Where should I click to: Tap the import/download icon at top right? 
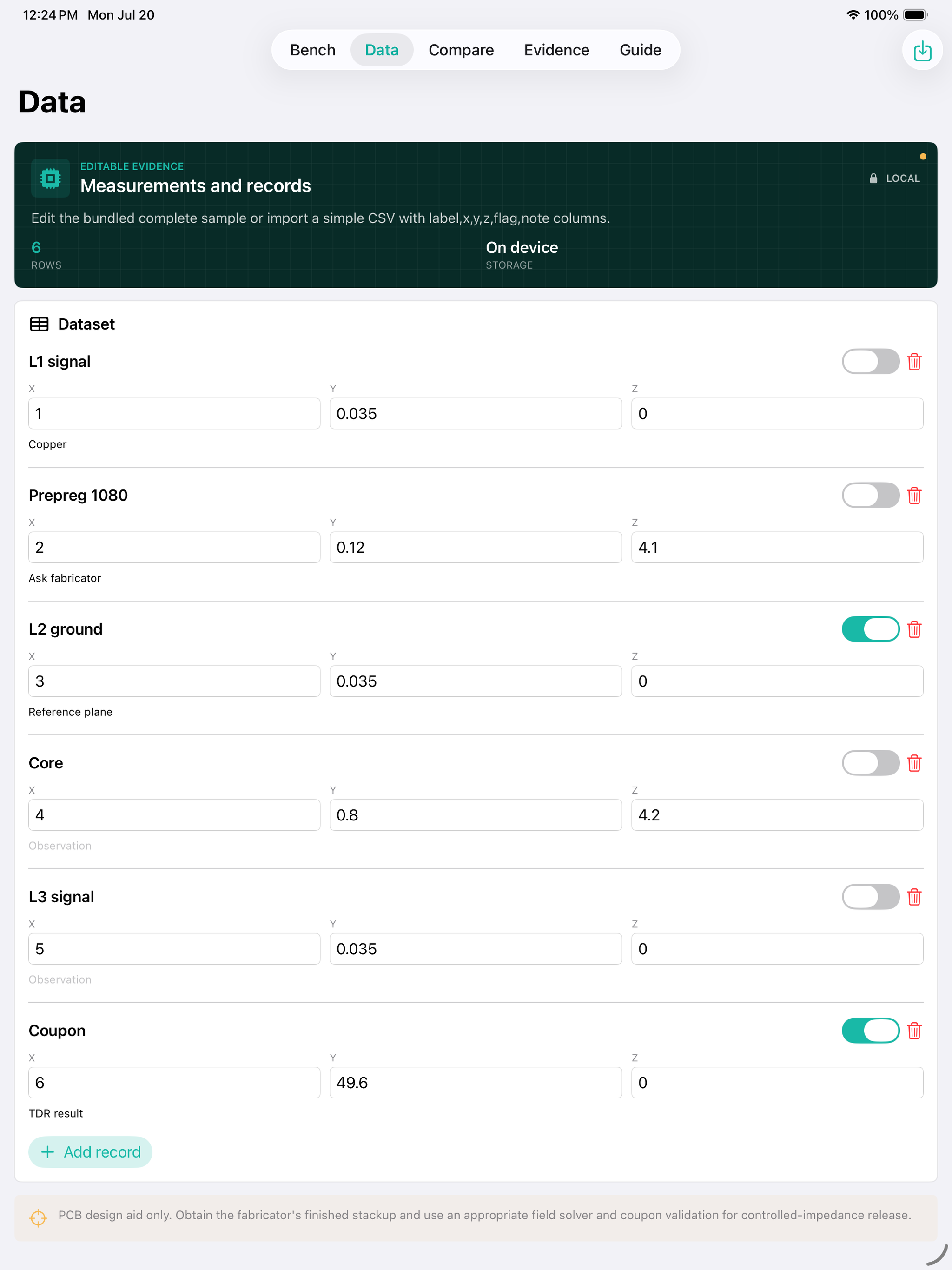tap(922, 51)
